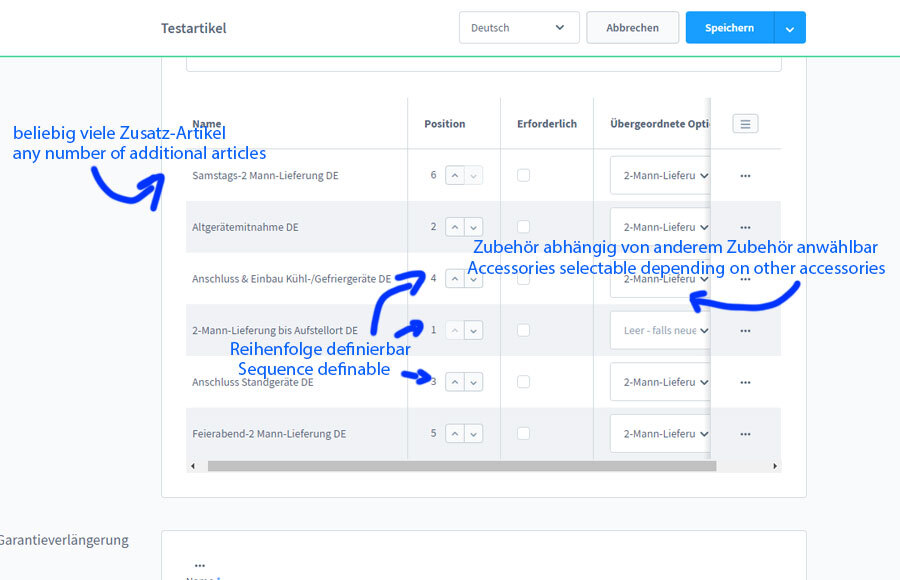Open column settings list icon in table header
Screen dimensions: 900x580
(x=745, y=124)
